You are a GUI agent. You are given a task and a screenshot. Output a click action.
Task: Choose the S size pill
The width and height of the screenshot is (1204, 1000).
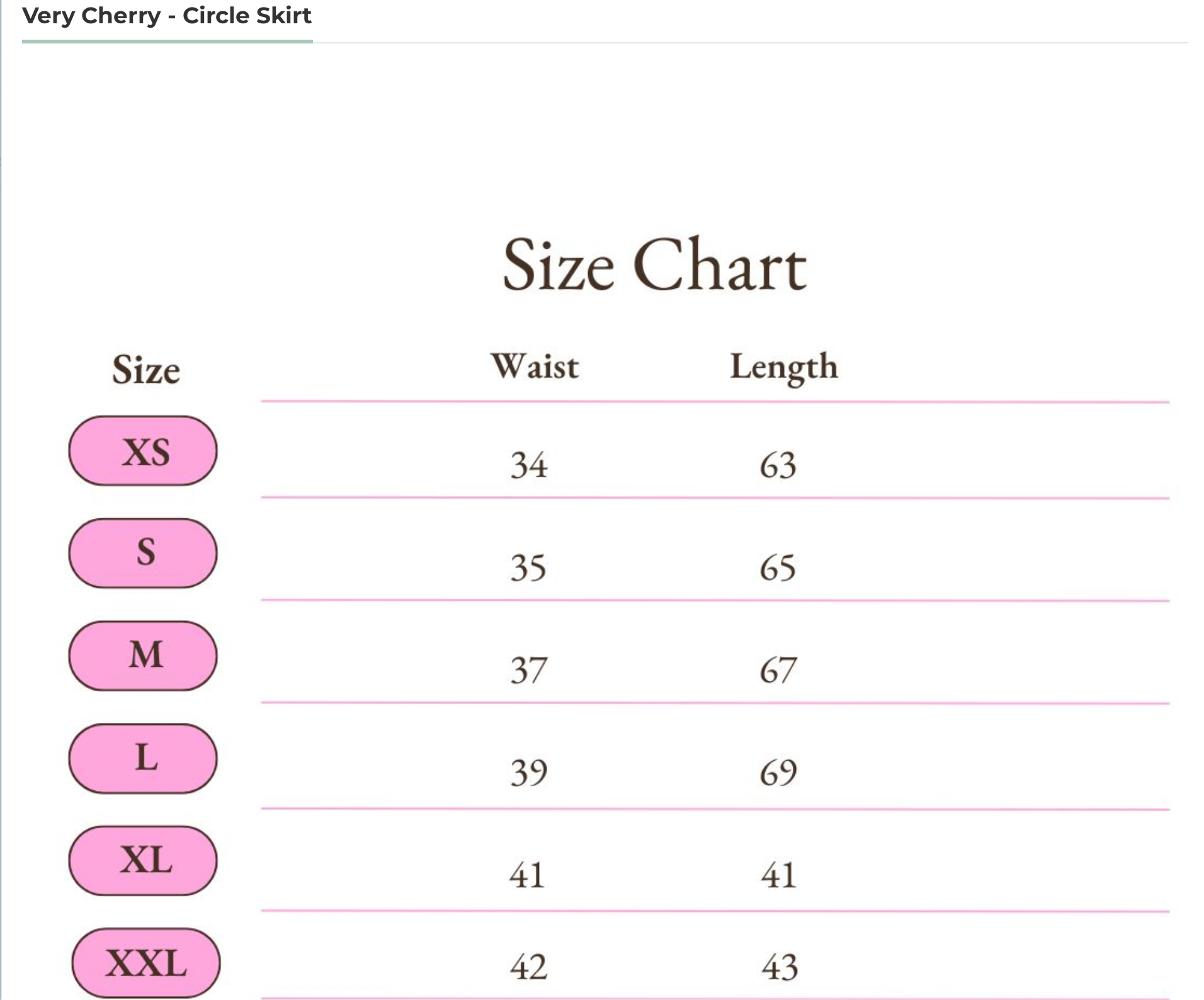tap(143, 553)
